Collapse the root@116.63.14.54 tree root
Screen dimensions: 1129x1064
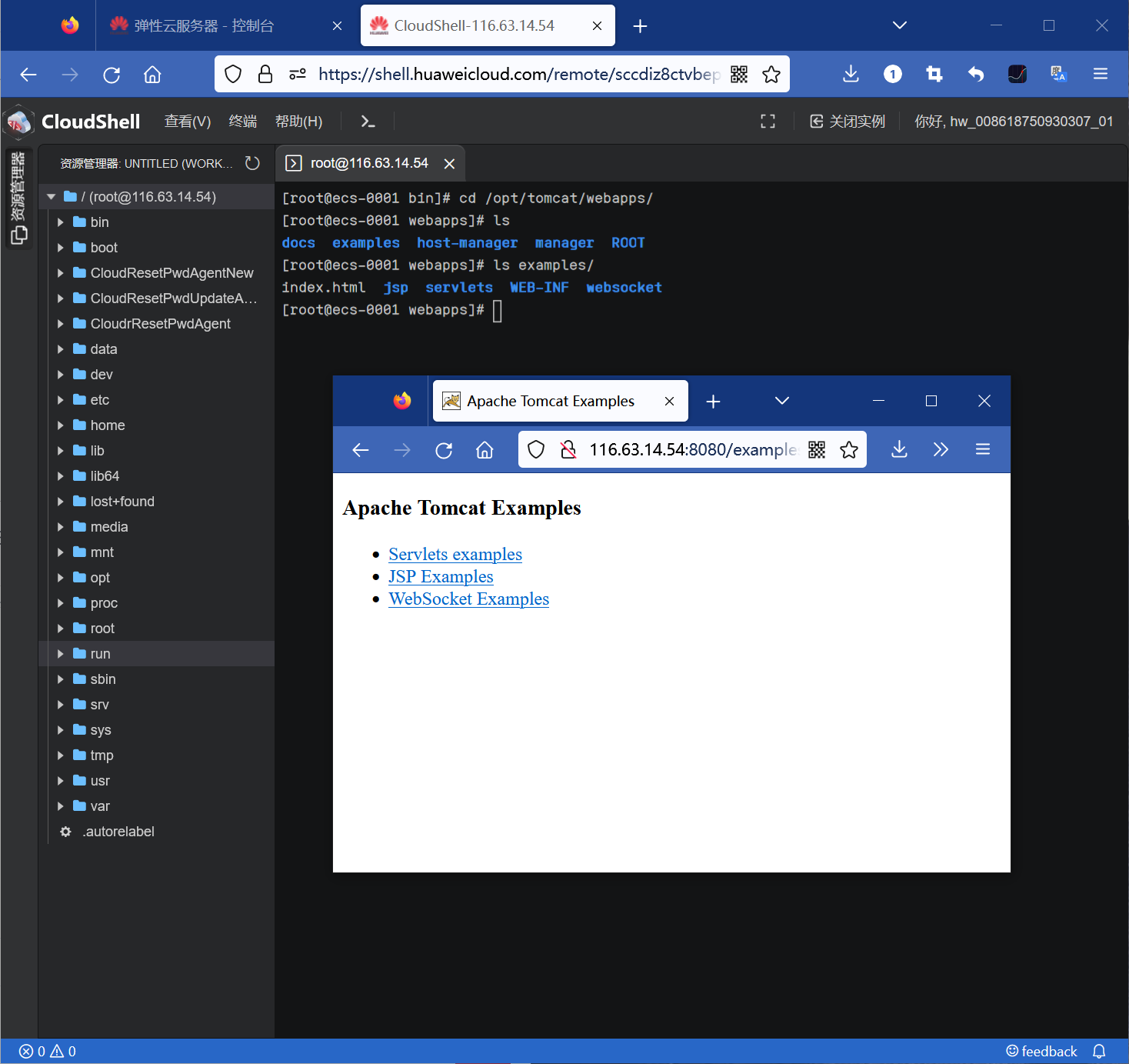click(51, 197)
